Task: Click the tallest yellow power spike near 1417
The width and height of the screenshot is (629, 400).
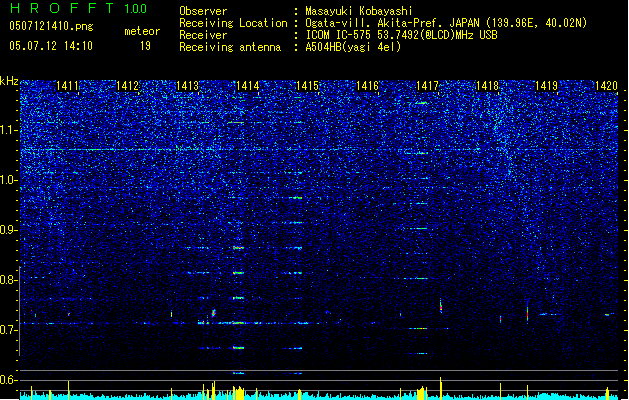Action: pos(441,388)
